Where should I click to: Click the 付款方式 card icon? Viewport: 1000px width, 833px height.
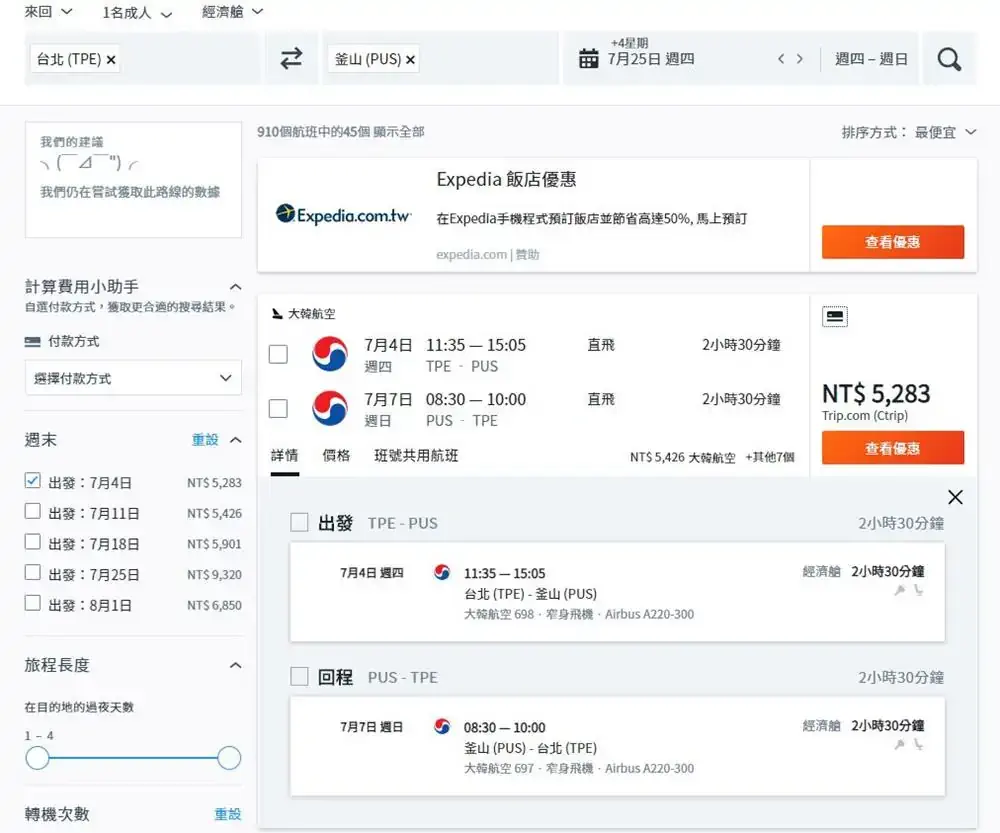[33, 341]
